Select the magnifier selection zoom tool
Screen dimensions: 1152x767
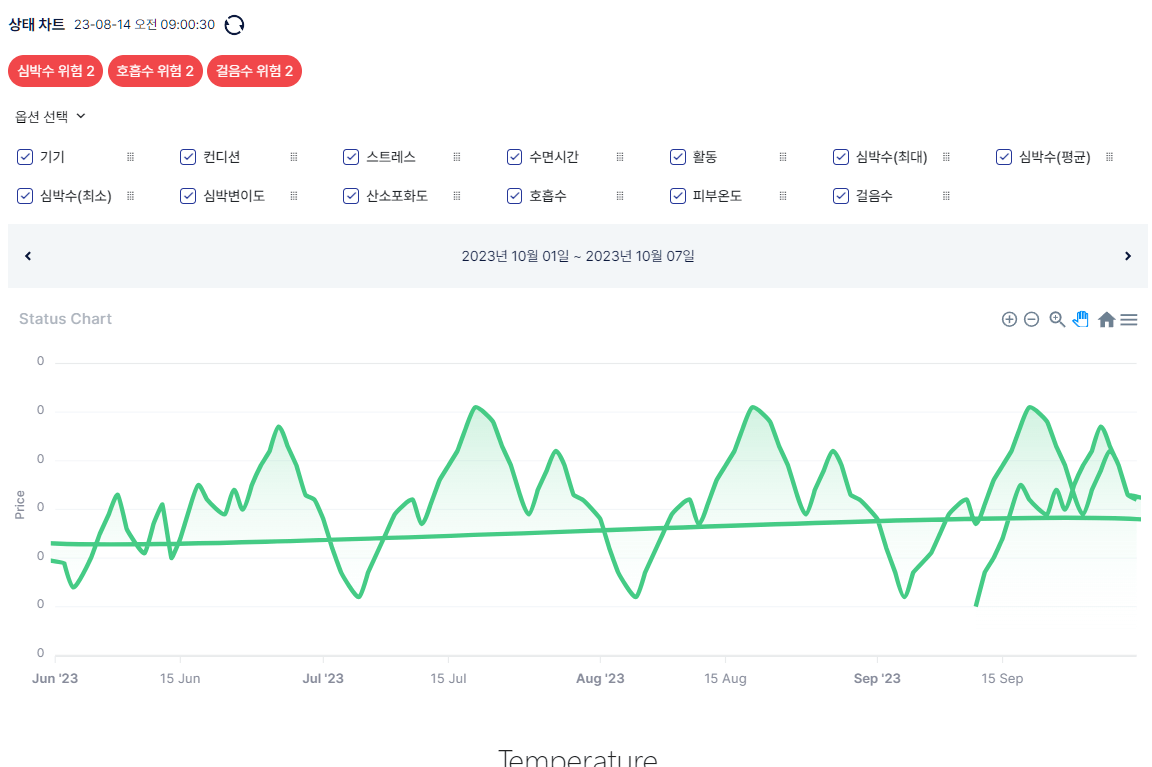coord(1057,319)
